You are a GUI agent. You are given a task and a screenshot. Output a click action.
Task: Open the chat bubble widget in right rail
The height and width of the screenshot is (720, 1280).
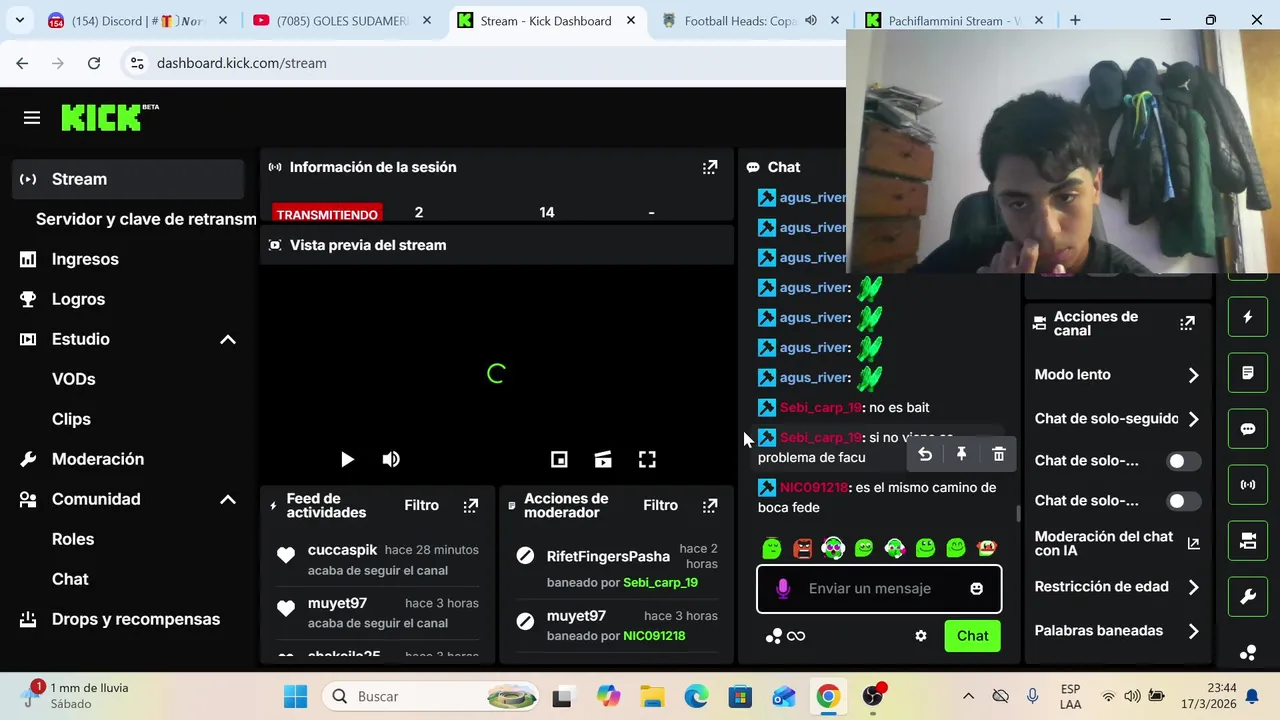1248,429
